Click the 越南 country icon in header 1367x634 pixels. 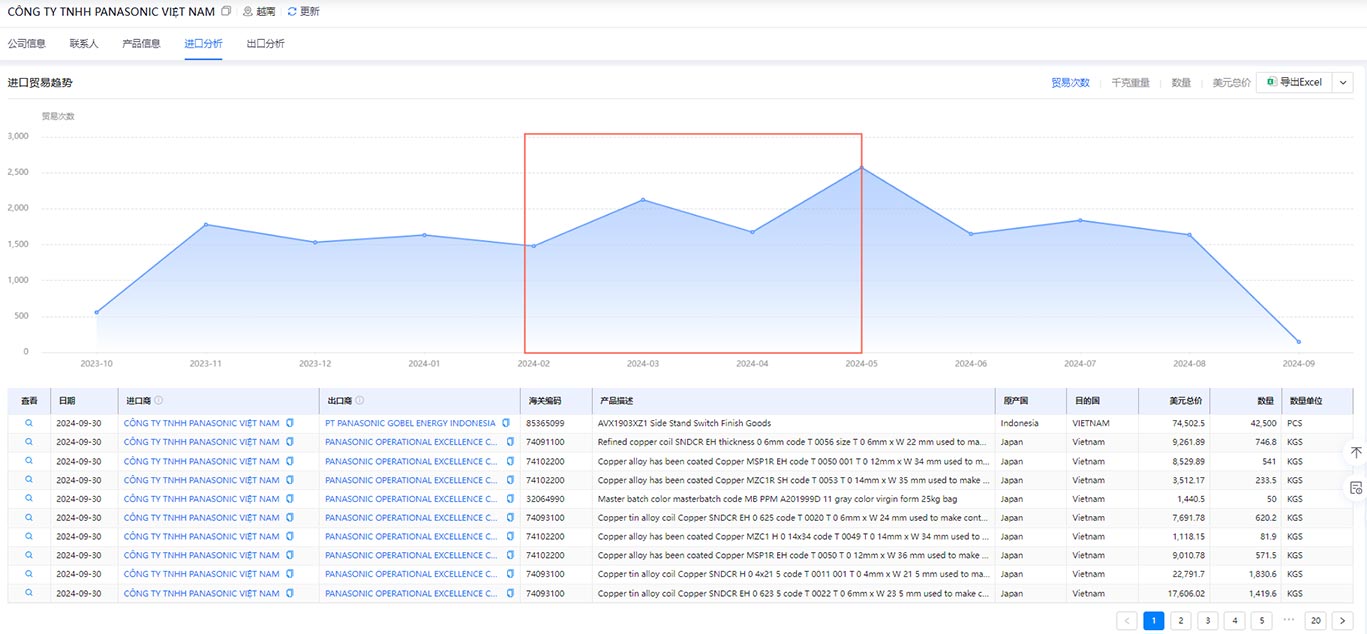pos(247,11)
